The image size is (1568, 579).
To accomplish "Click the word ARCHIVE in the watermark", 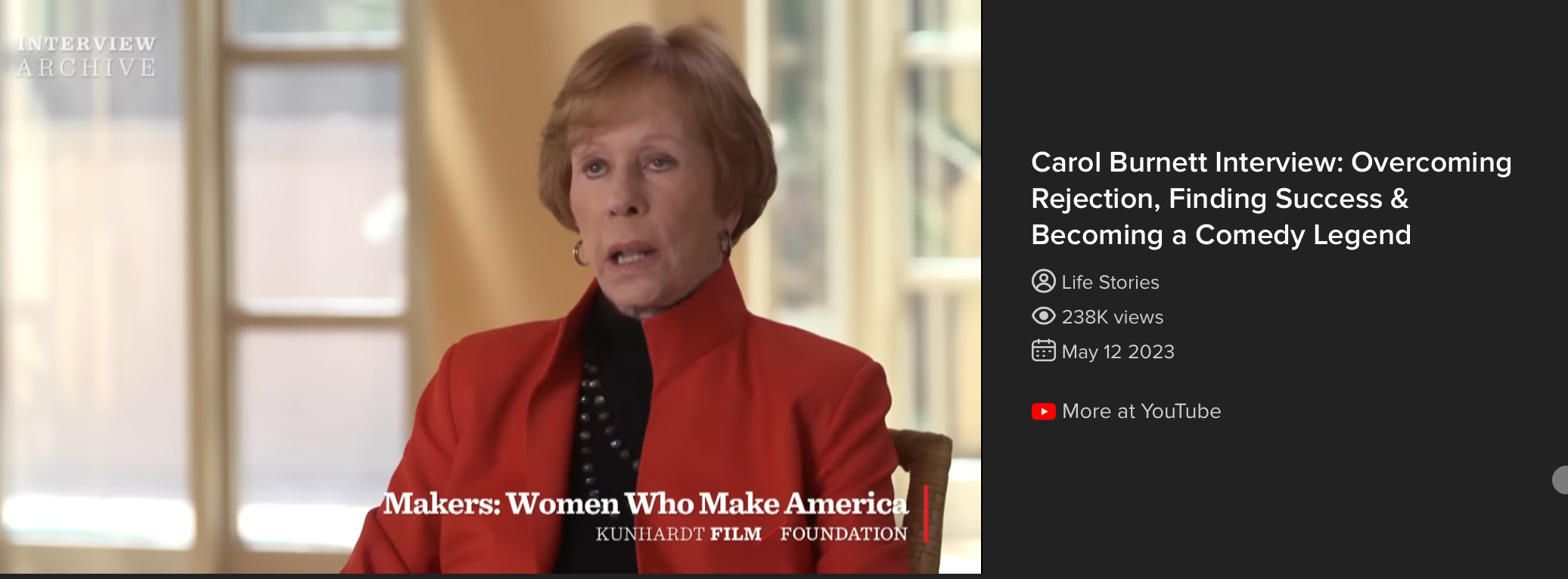I will coord(86,67).
